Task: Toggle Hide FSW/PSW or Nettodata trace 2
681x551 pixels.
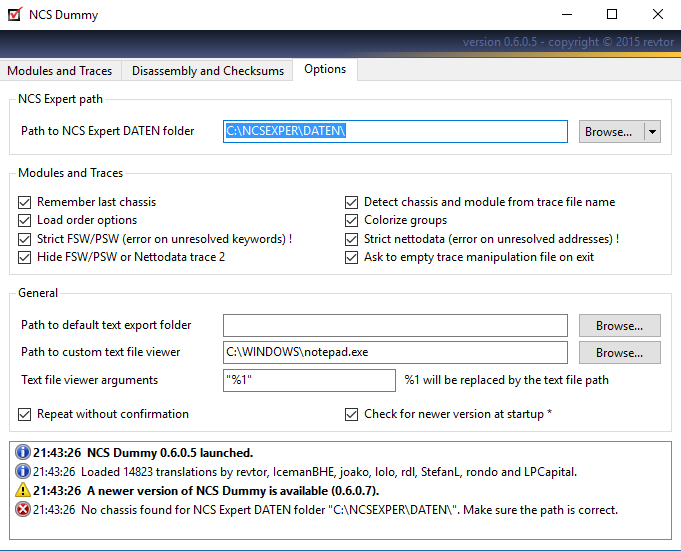Action: point(25,257)
